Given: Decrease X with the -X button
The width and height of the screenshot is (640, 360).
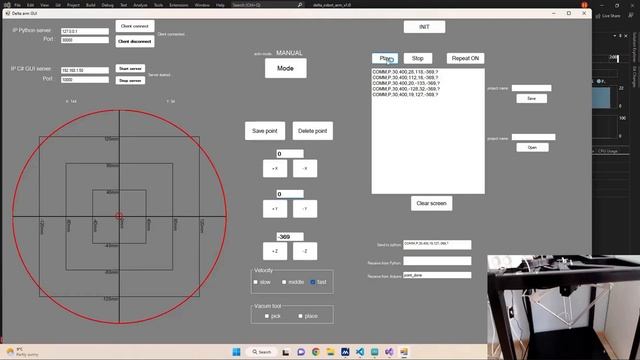Looking at the screenshot, I should pos(305,169).
